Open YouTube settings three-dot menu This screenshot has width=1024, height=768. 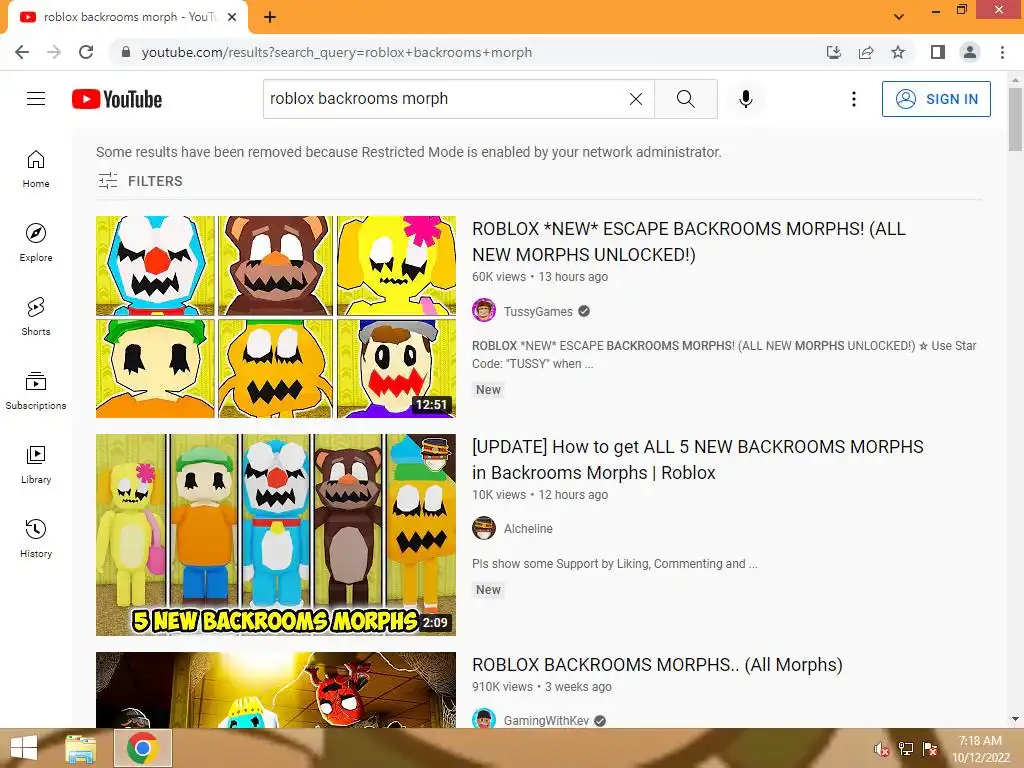[854, 99]
